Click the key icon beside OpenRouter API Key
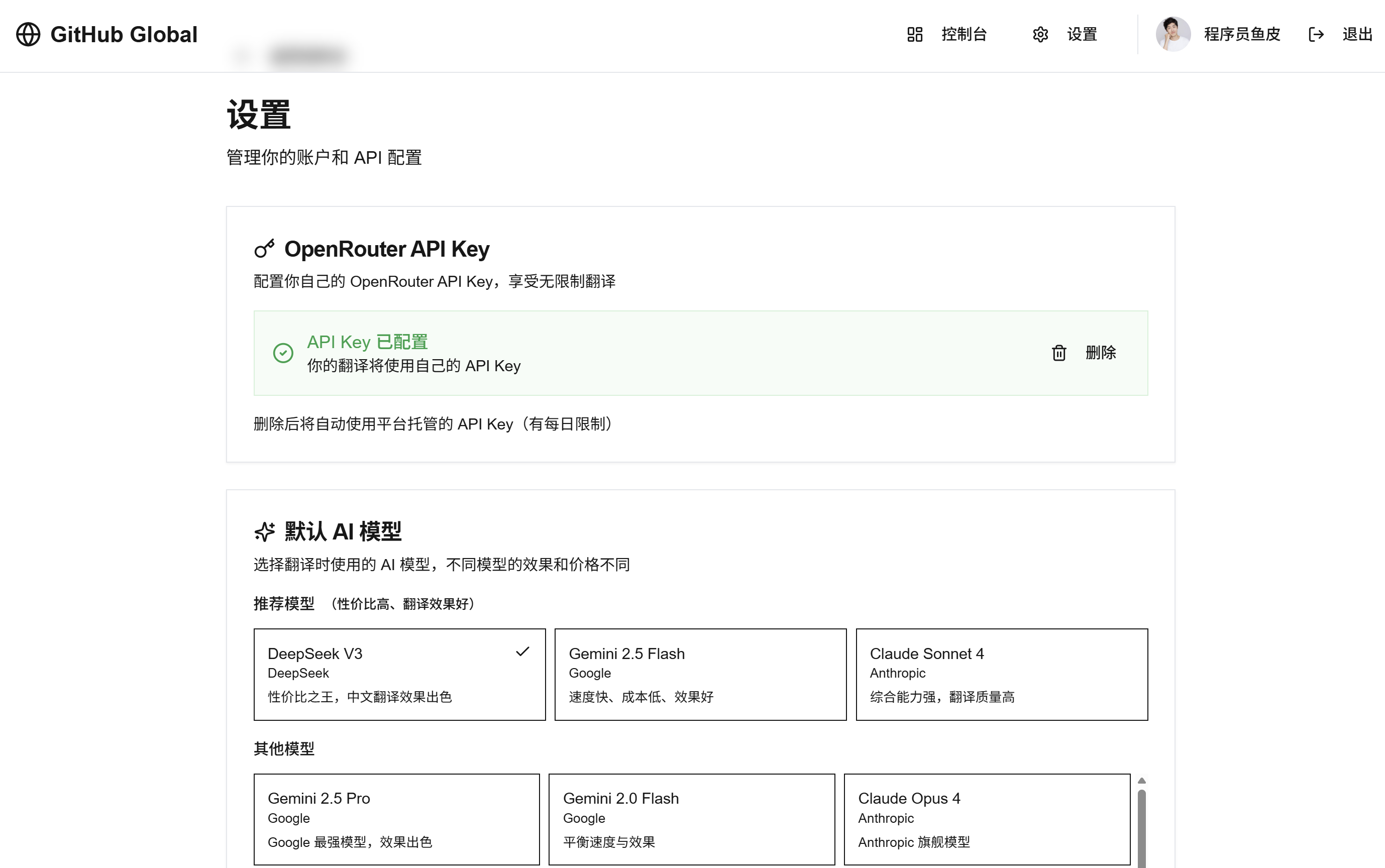This screenshot has width=1385, height=868. click(x=264, y=249)
